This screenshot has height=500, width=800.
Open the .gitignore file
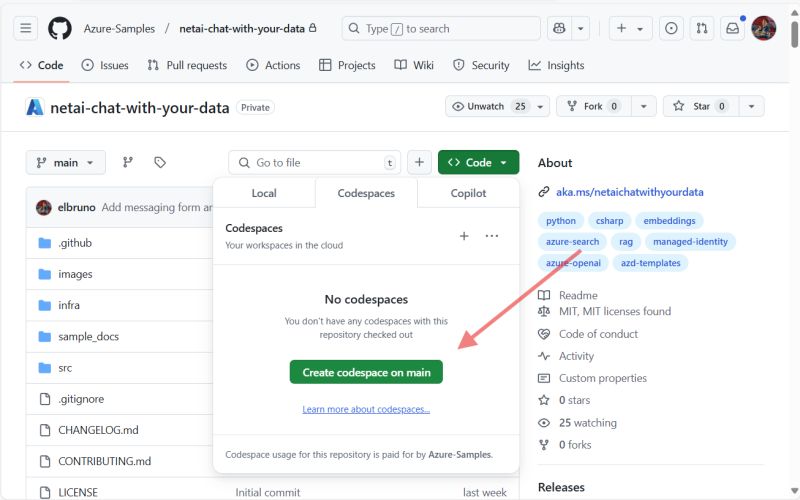click(81, 399)
